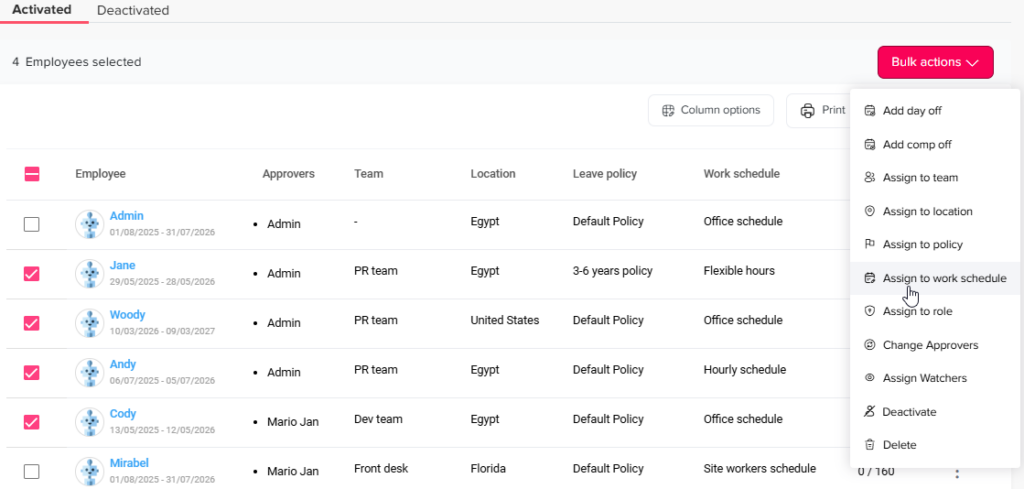
Task: Select Assign to work schedule entry
Action: 935,278
